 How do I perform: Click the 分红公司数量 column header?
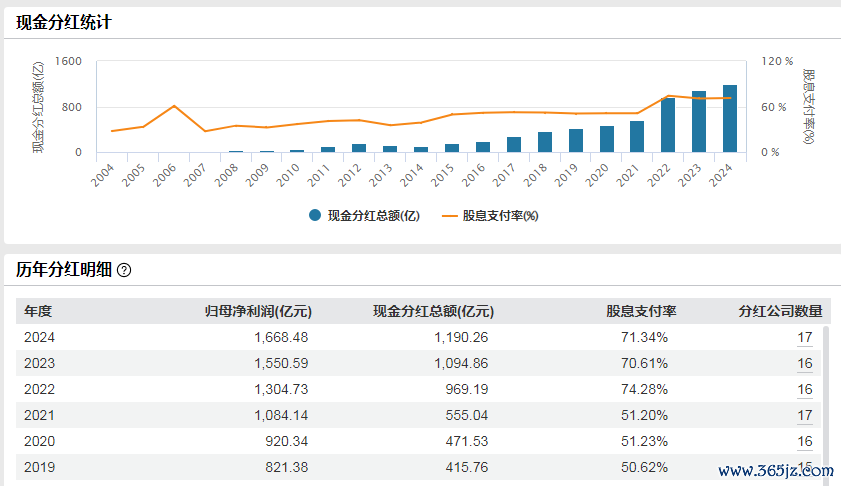click(x=780, y=311)
